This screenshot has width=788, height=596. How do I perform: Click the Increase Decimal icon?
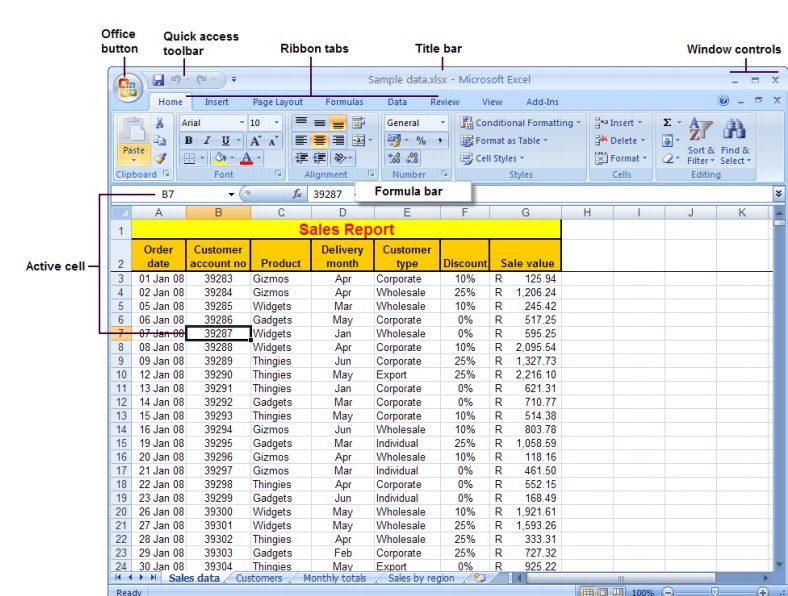pos(395,158)
